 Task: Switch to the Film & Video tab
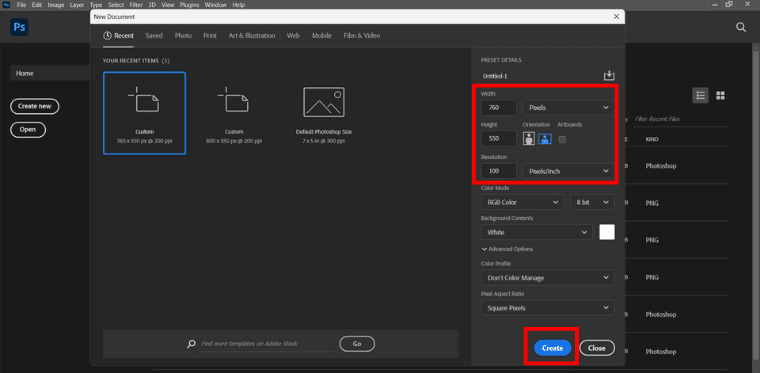(362, 36)
